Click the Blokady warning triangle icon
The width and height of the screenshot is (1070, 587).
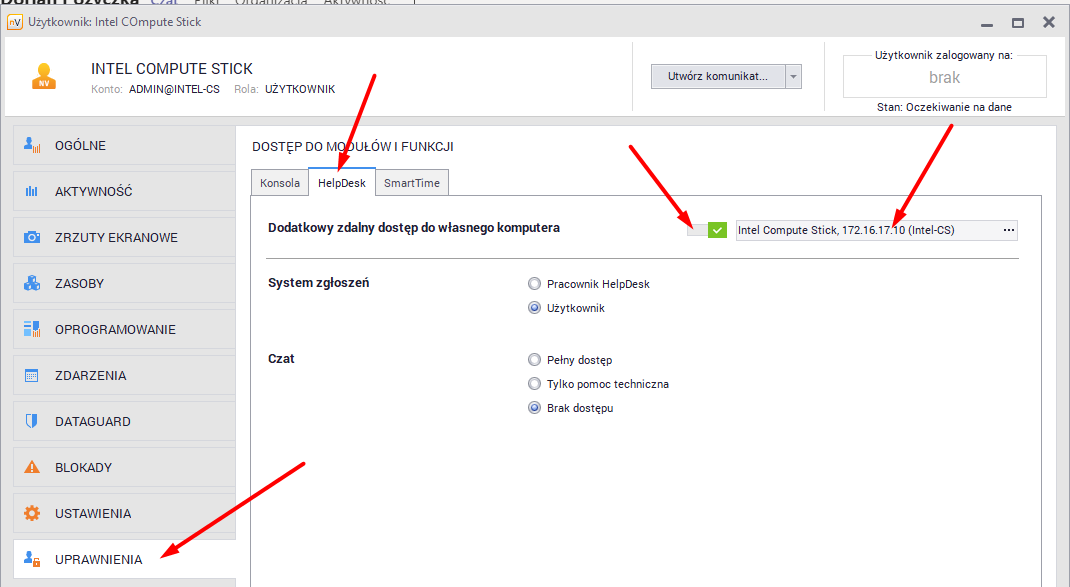(x=32, y=467)
